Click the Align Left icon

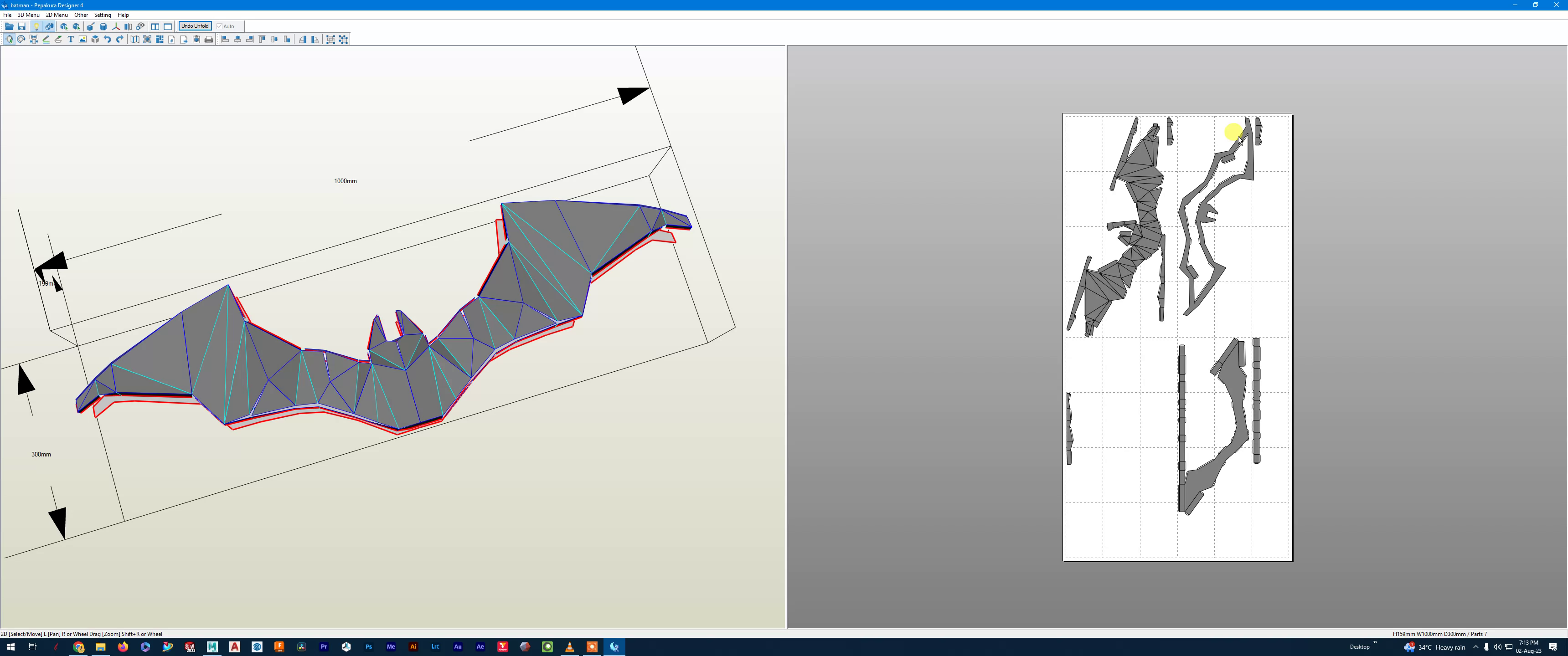pyautogui.click(x=225, y=40)
